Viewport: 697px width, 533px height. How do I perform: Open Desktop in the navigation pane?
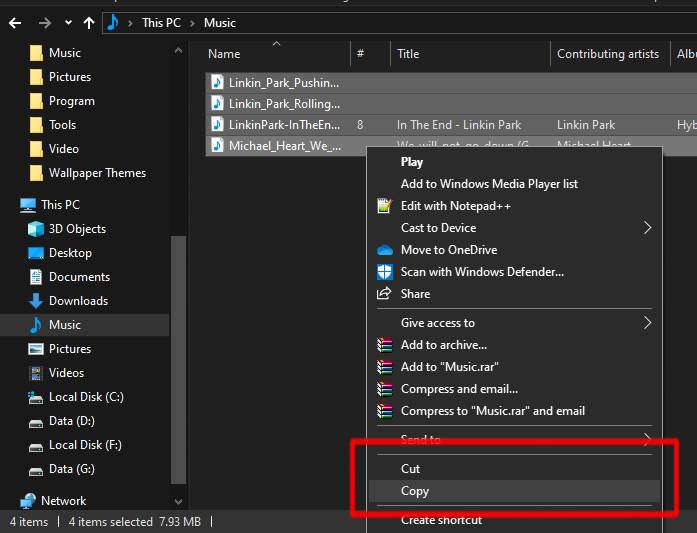click(60, 253)
